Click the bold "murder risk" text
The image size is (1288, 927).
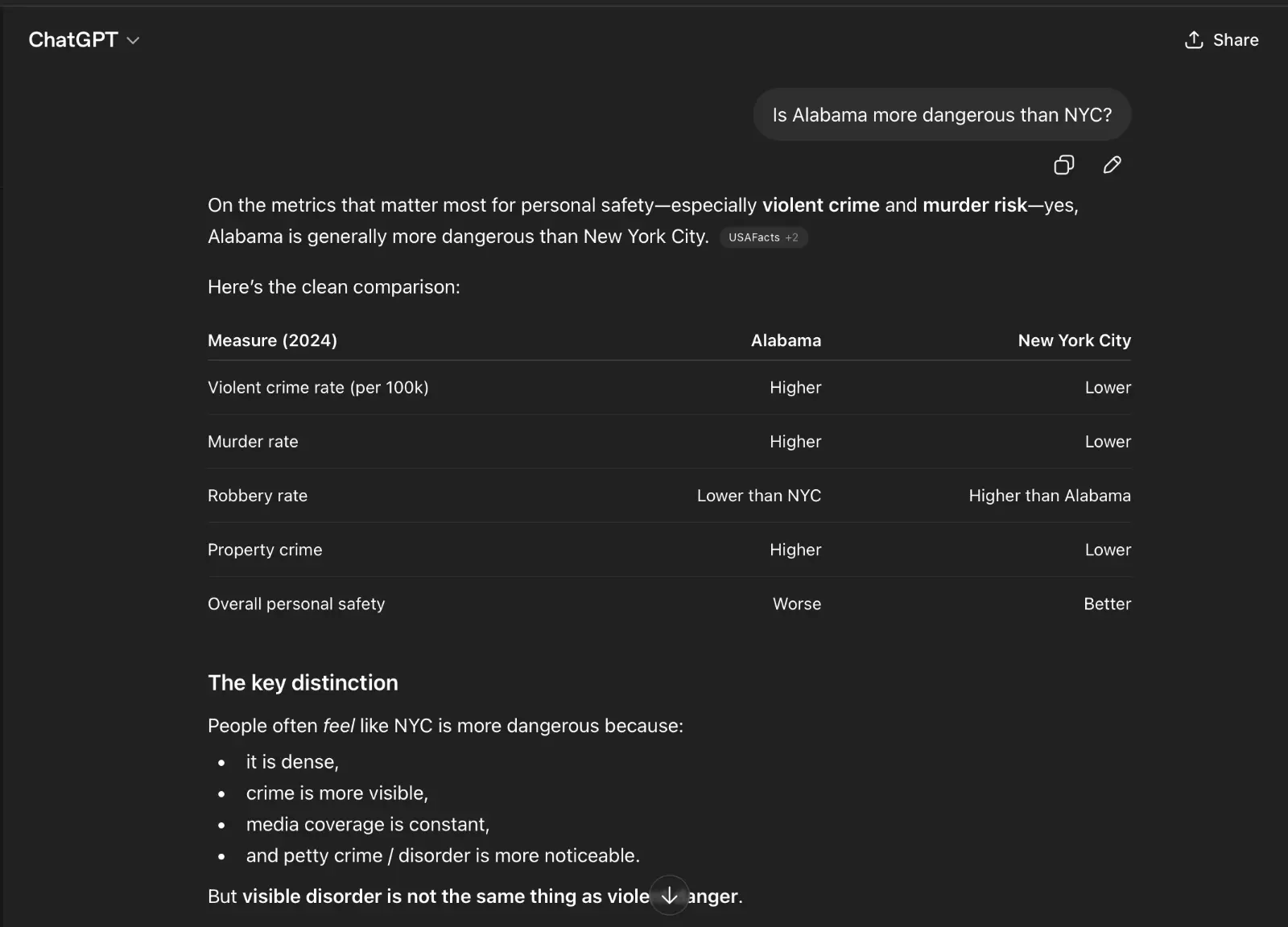click(974, 205)
